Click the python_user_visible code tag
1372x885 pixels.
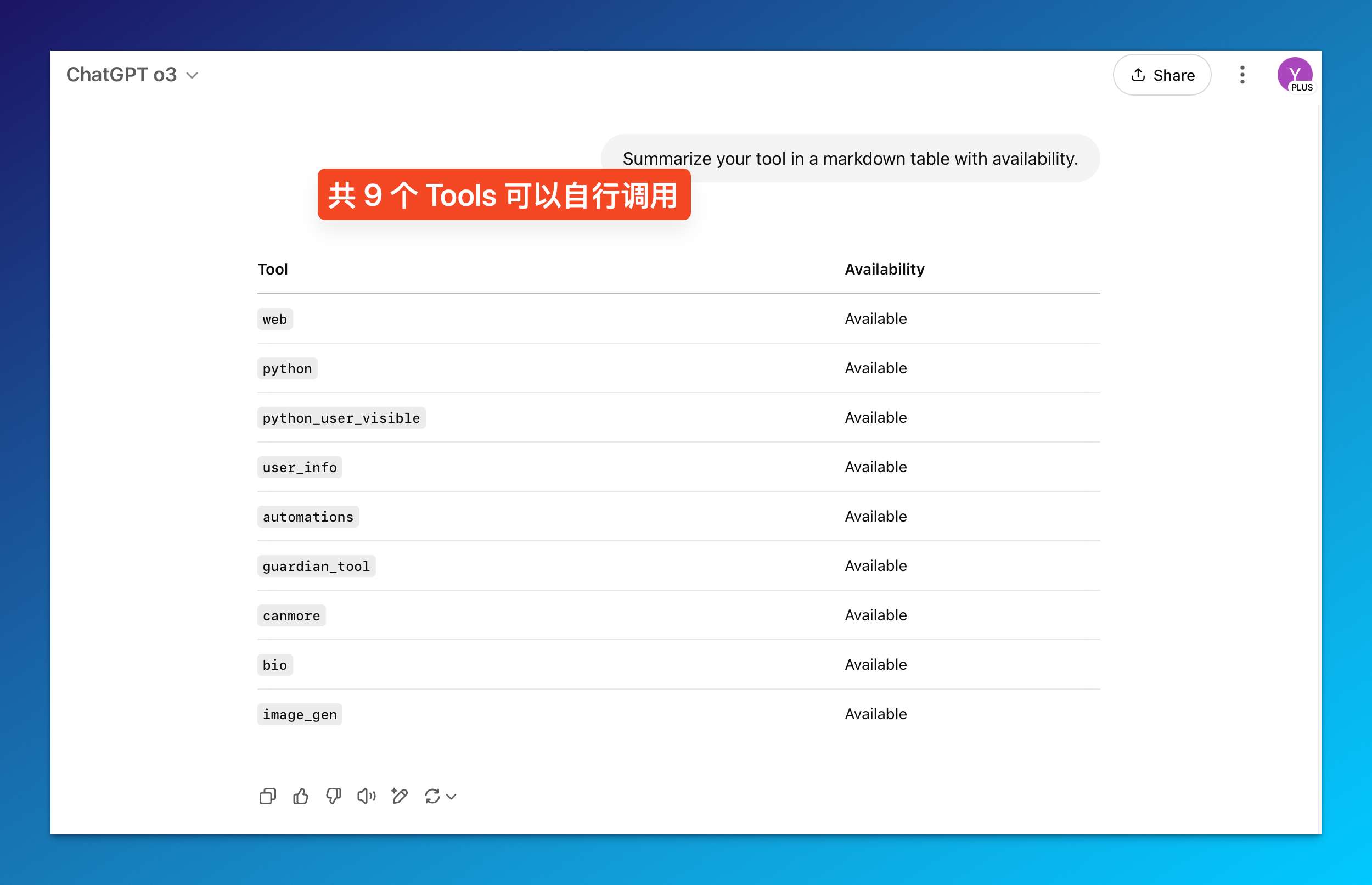[x=341, y=418]
